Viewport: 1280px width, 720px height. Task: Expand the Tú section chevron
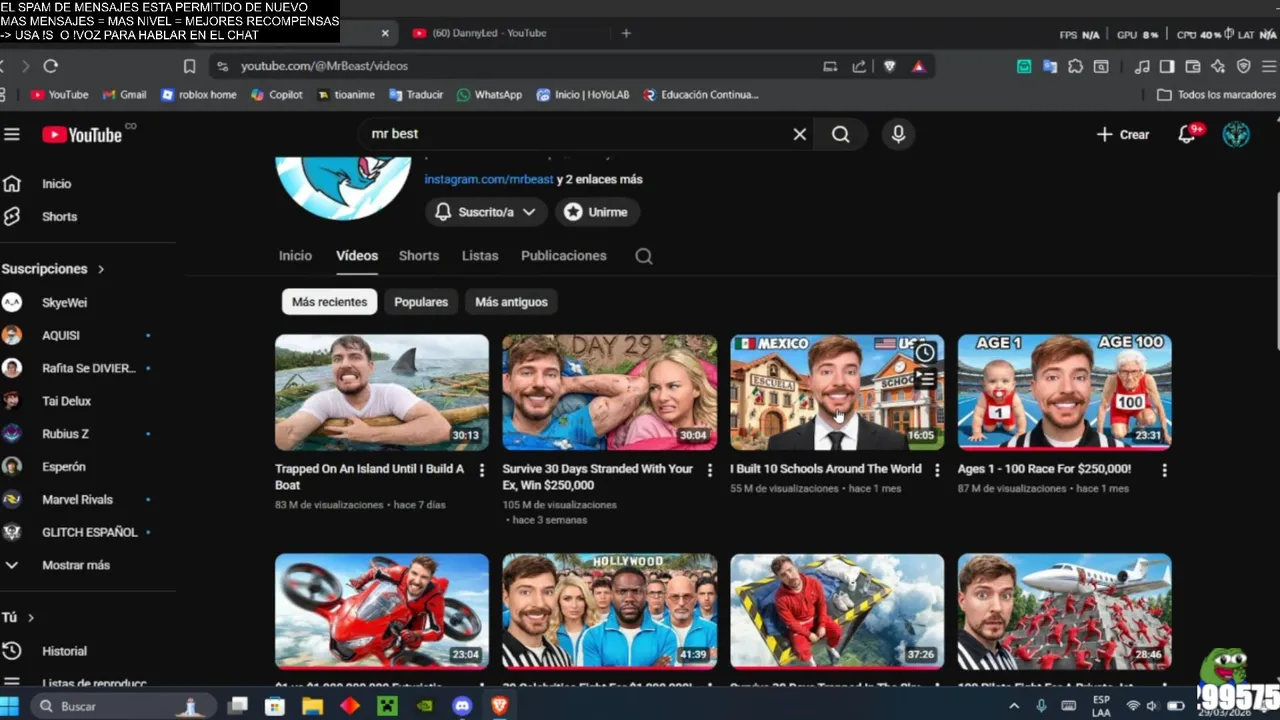tap(31, 618)
